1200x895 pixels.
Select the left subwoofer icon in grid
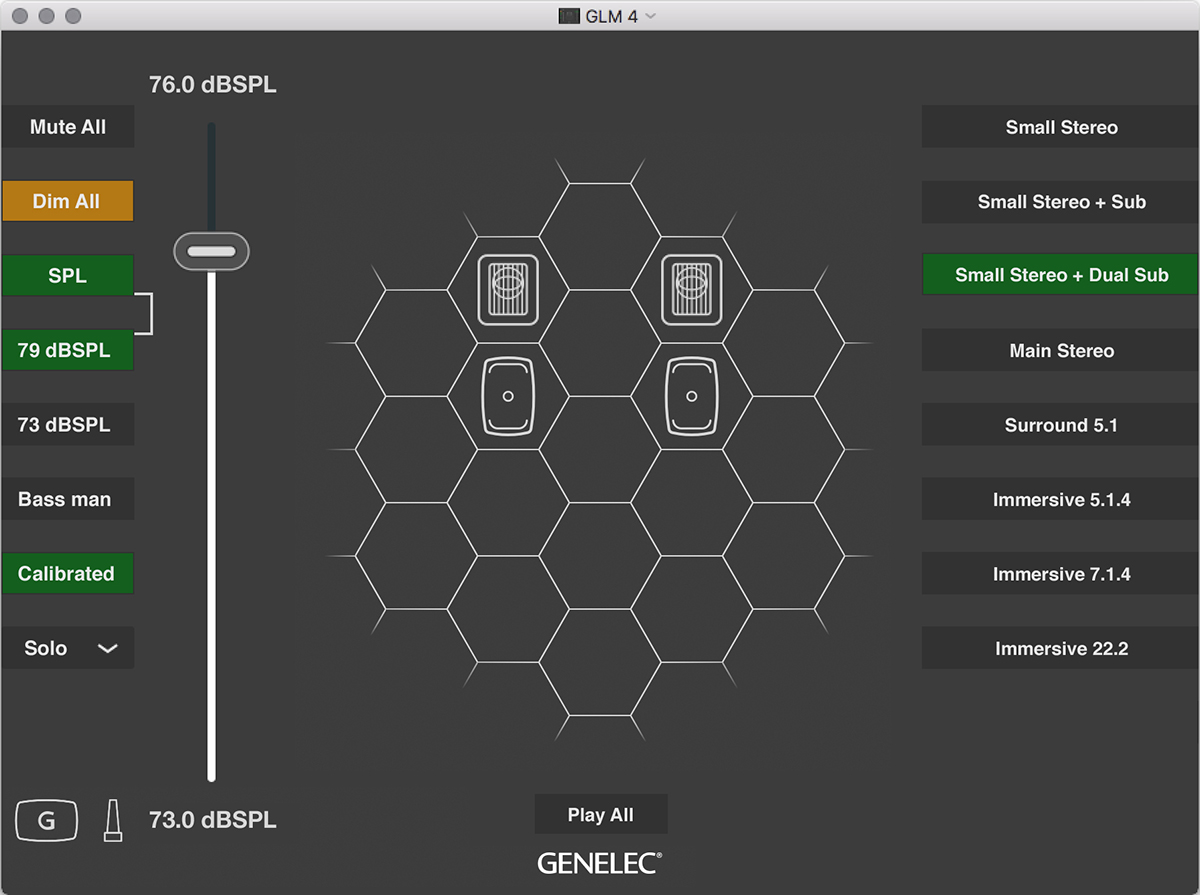(508, 290)
